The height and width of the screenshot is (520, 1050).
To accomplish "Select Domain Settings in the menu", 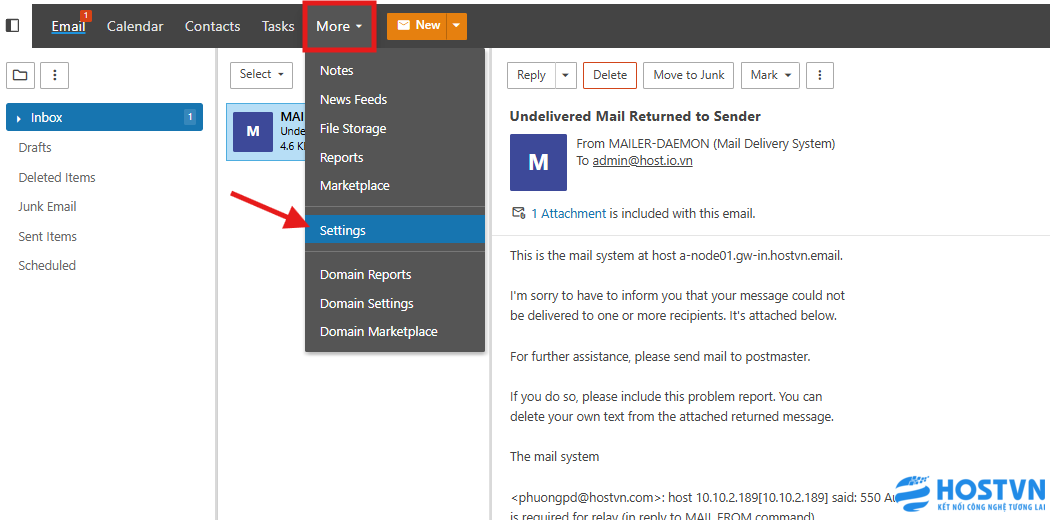I will click(x=366, y=303).
